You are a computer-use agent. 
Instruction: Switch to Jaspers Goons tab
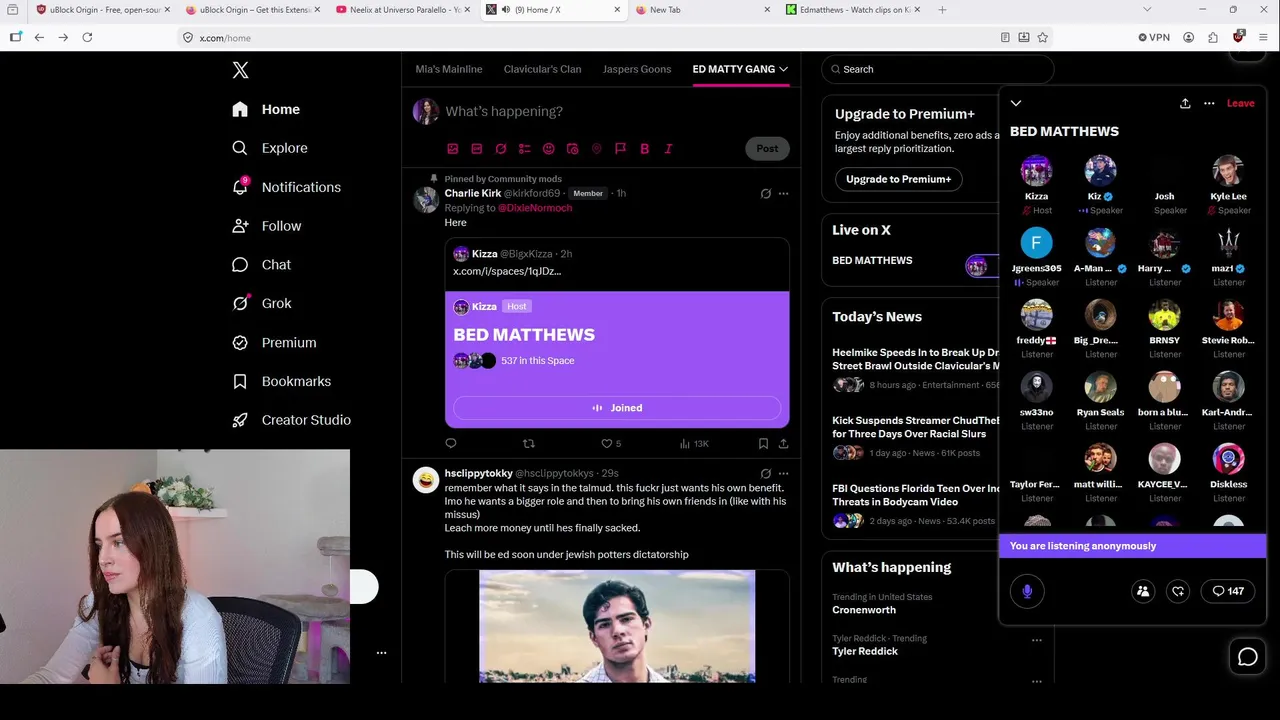[x=637, y=69]
